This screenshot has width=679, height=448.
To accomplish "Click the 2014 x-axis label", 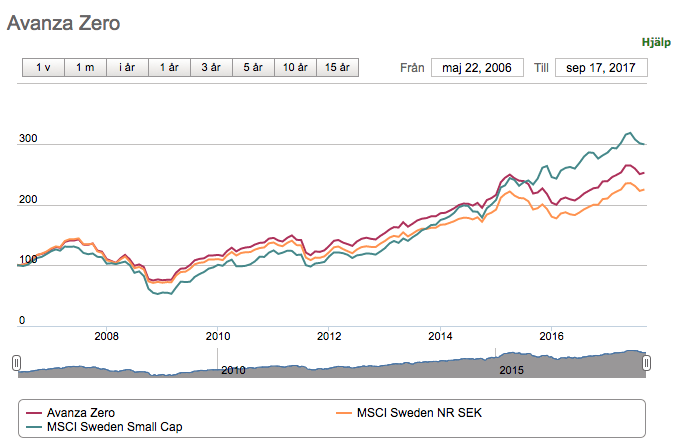I will tap(440, 336).
